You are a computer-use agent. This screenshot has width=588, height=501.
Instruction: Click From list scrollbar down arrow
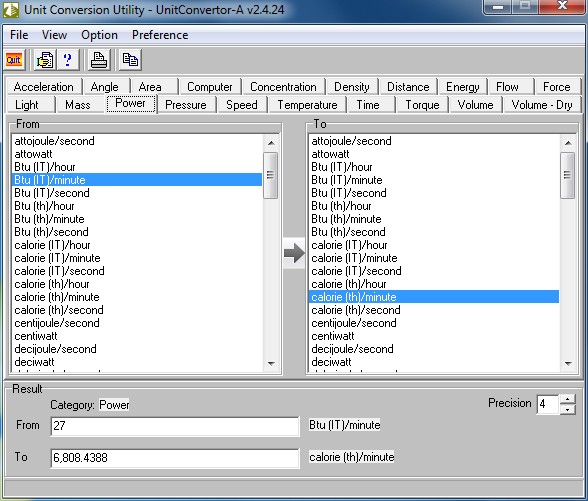271,363
